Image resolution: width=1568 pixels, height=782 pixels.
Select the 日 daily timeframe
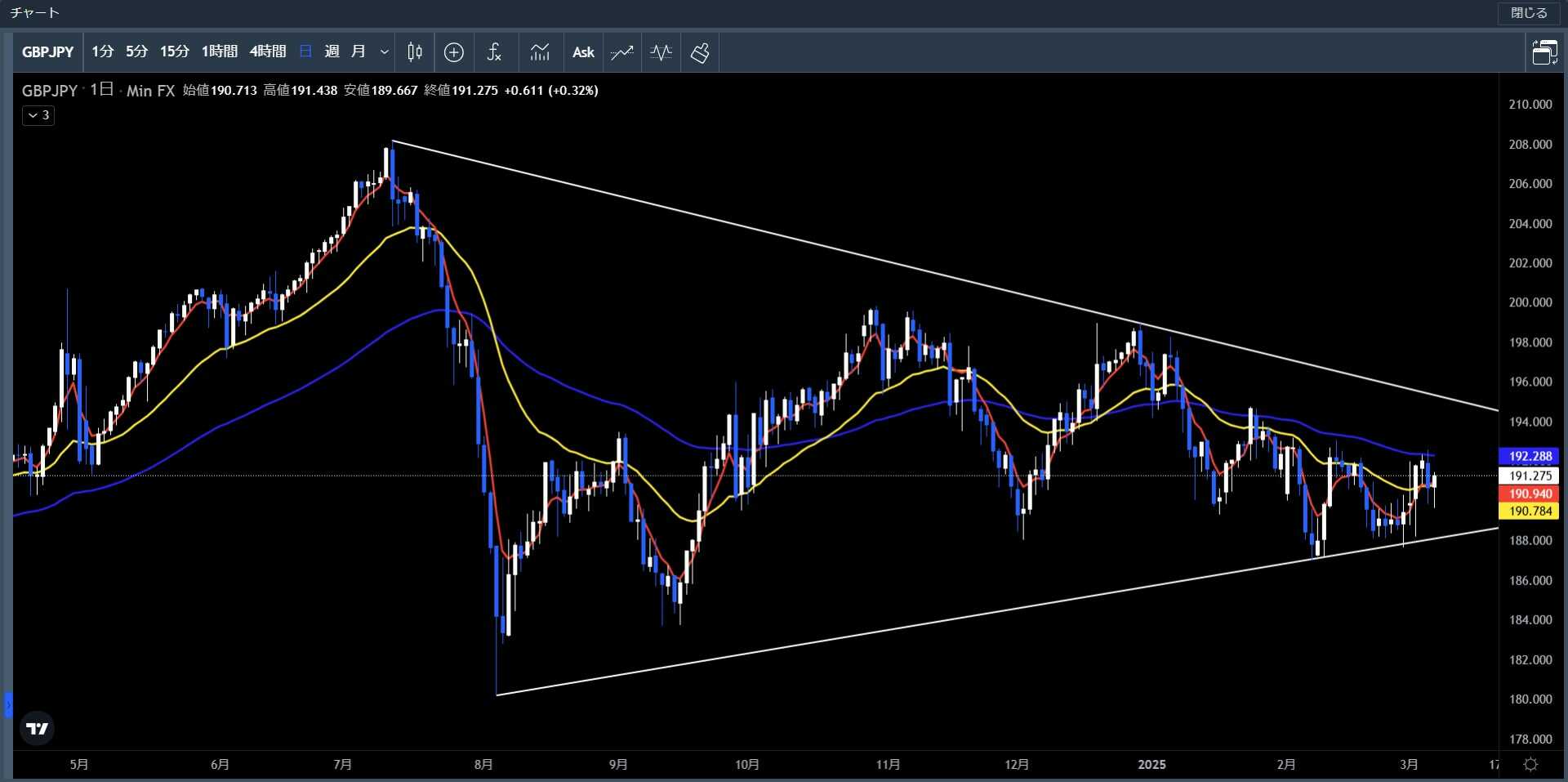[305, 51]
